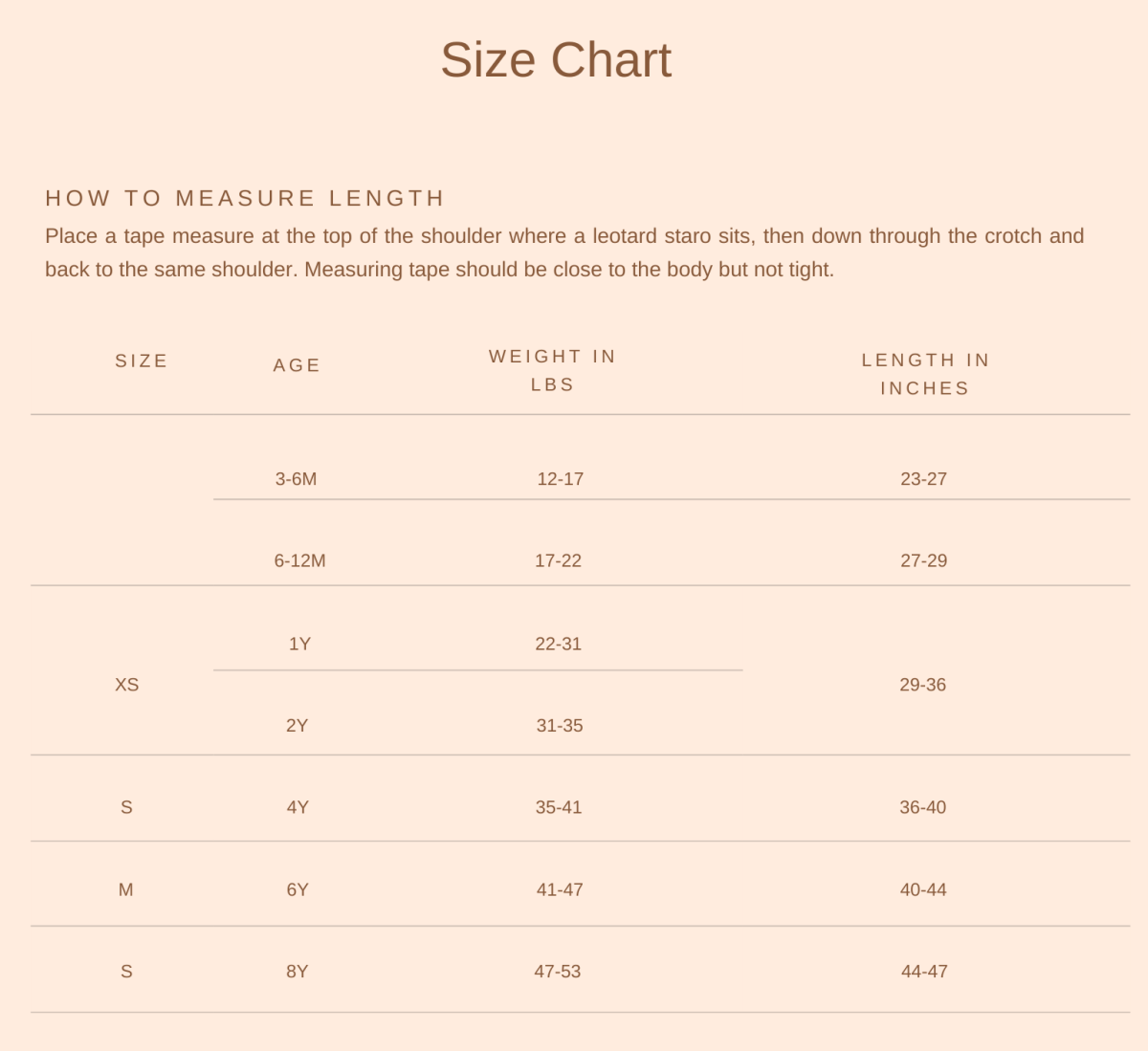Click the 1Y age cell
Image resolution: width=1148 pixels, height=1051 pixels.
tap(299, 644)
